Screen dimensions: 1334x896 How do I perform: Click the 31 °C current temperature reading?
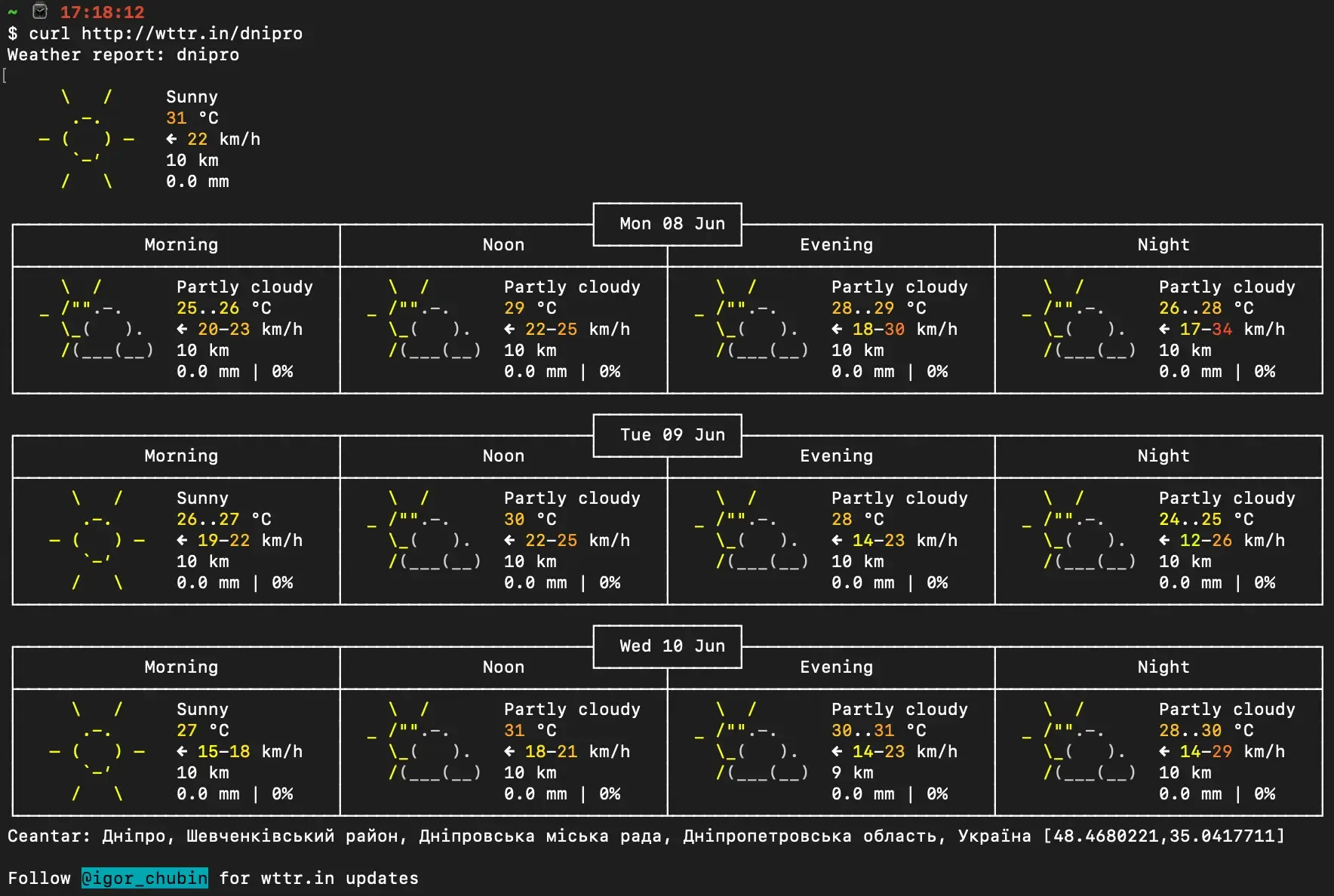[x=192, y=118]
